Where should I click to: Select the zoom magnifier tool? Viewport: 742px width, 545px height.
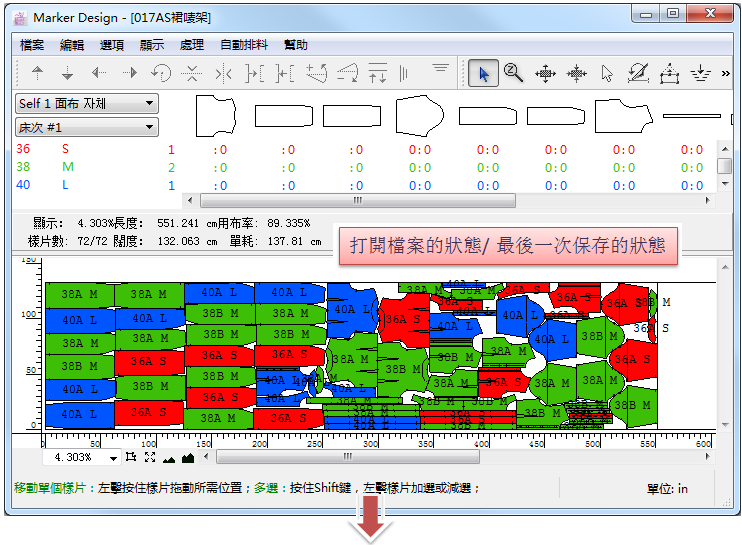(x=513, y=73)
